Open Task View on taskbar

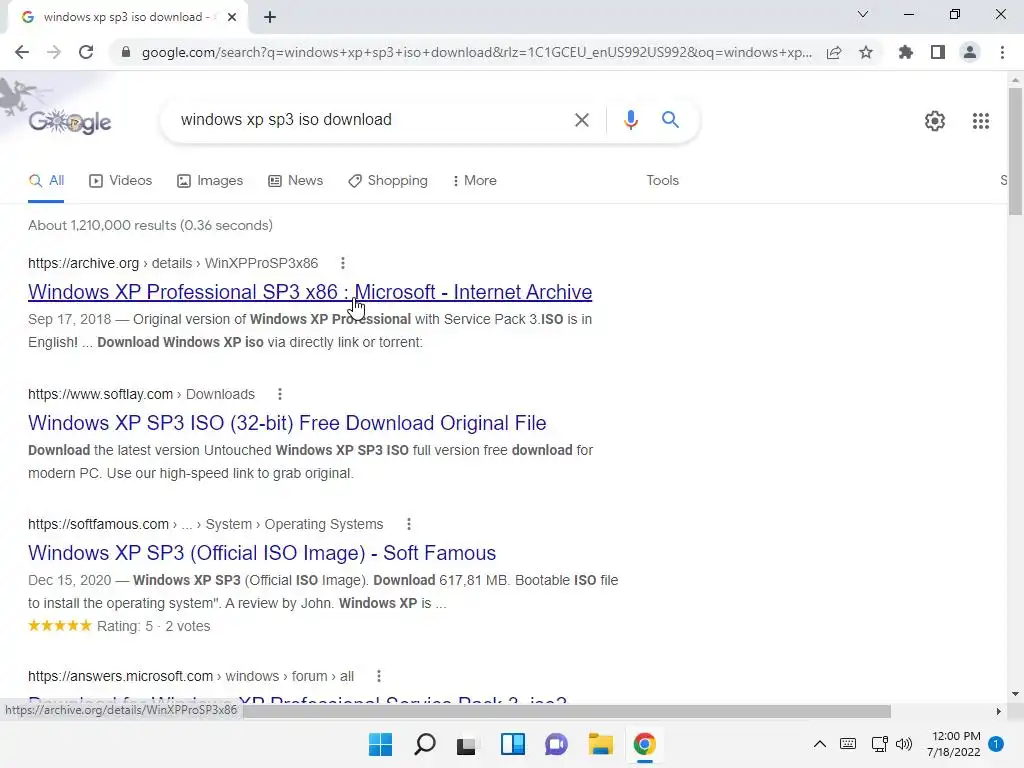point(466,745)
